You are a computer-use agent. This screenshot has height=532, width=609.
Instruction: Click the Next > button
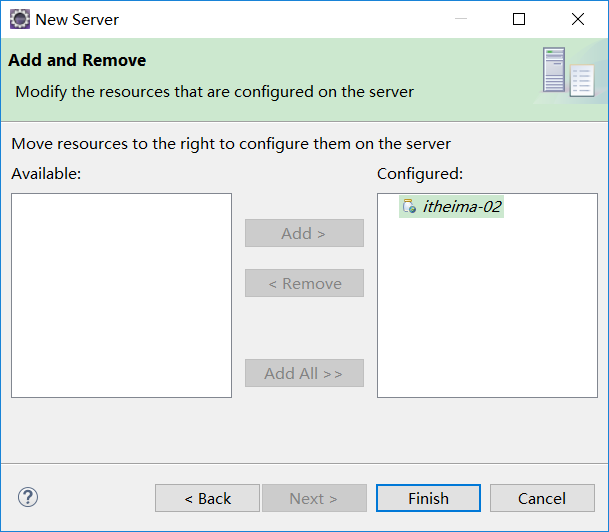(x=313, y=498)
